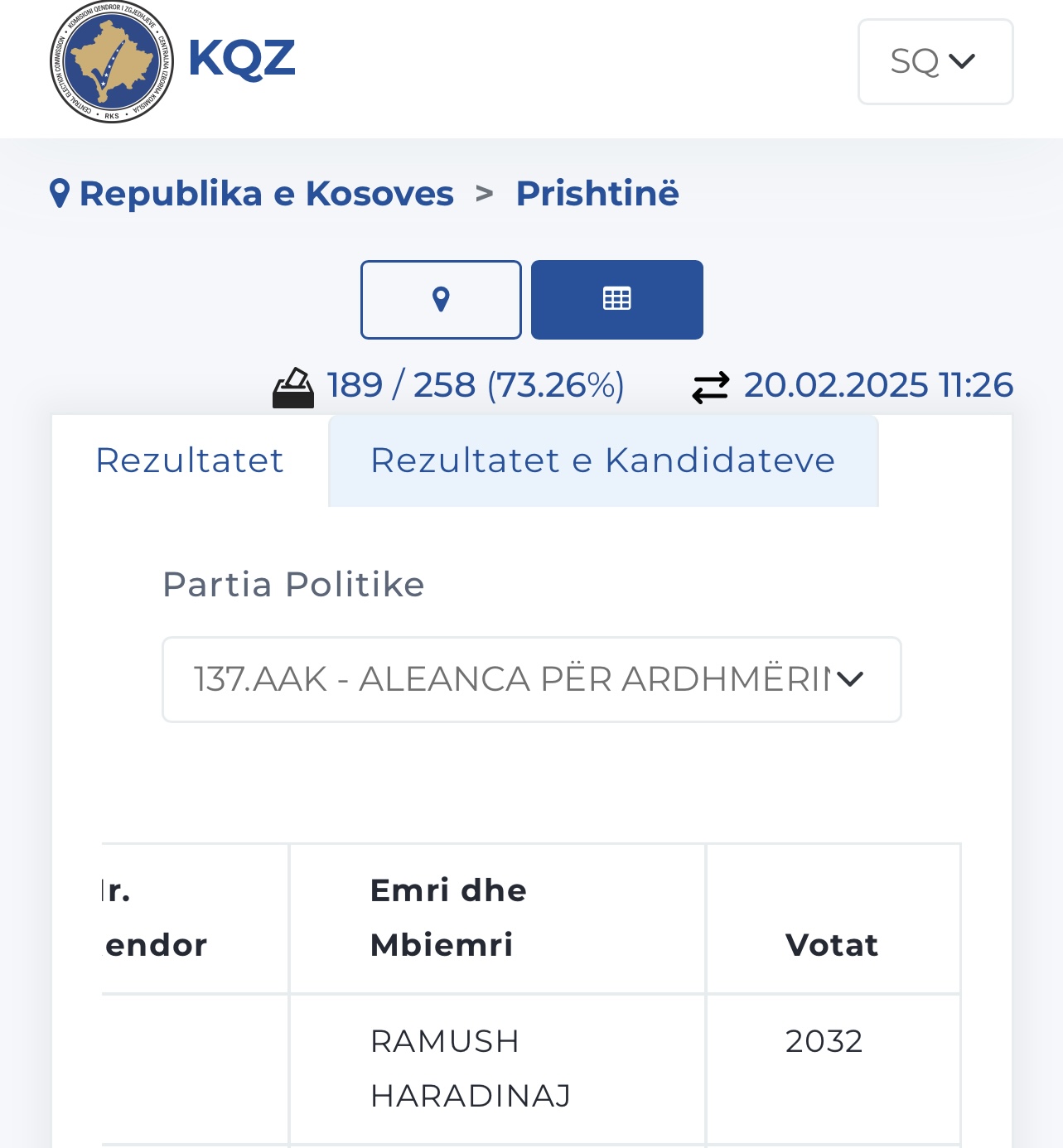Click the Prishtinë breadcrumb link

[597, 194]
